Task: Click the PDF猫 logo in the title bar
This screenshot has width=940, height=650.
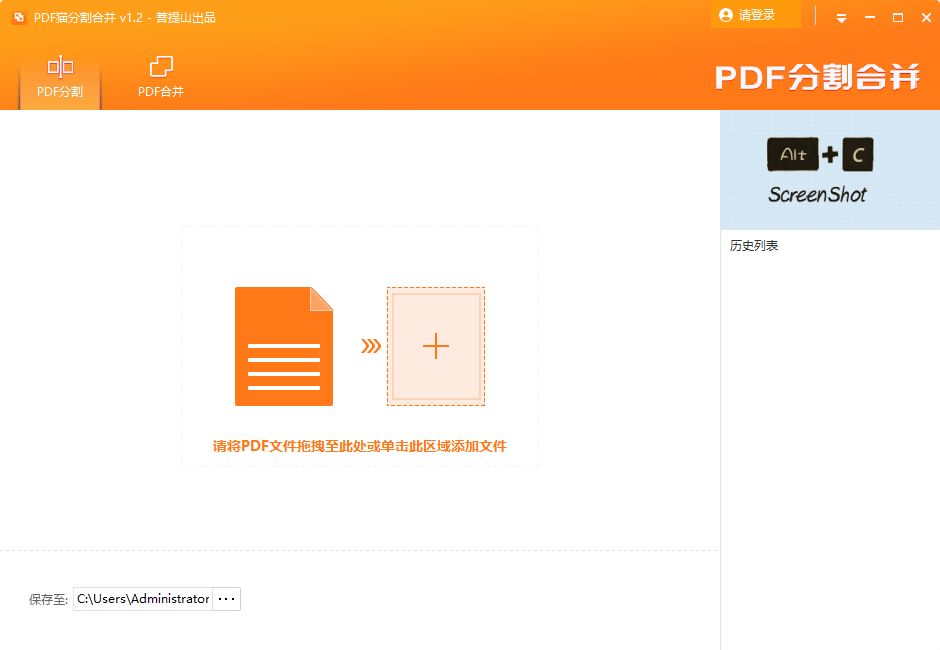Action: click(17, 17)
